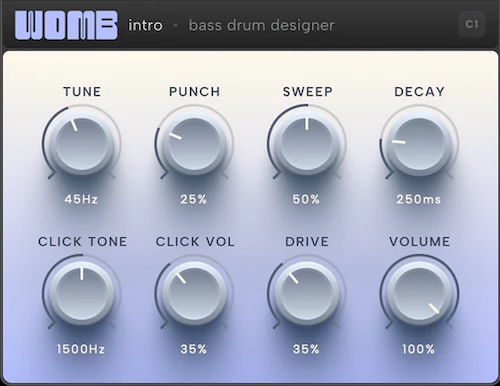
Task: Click the DECAY label
Action: [x=420, y=92]
